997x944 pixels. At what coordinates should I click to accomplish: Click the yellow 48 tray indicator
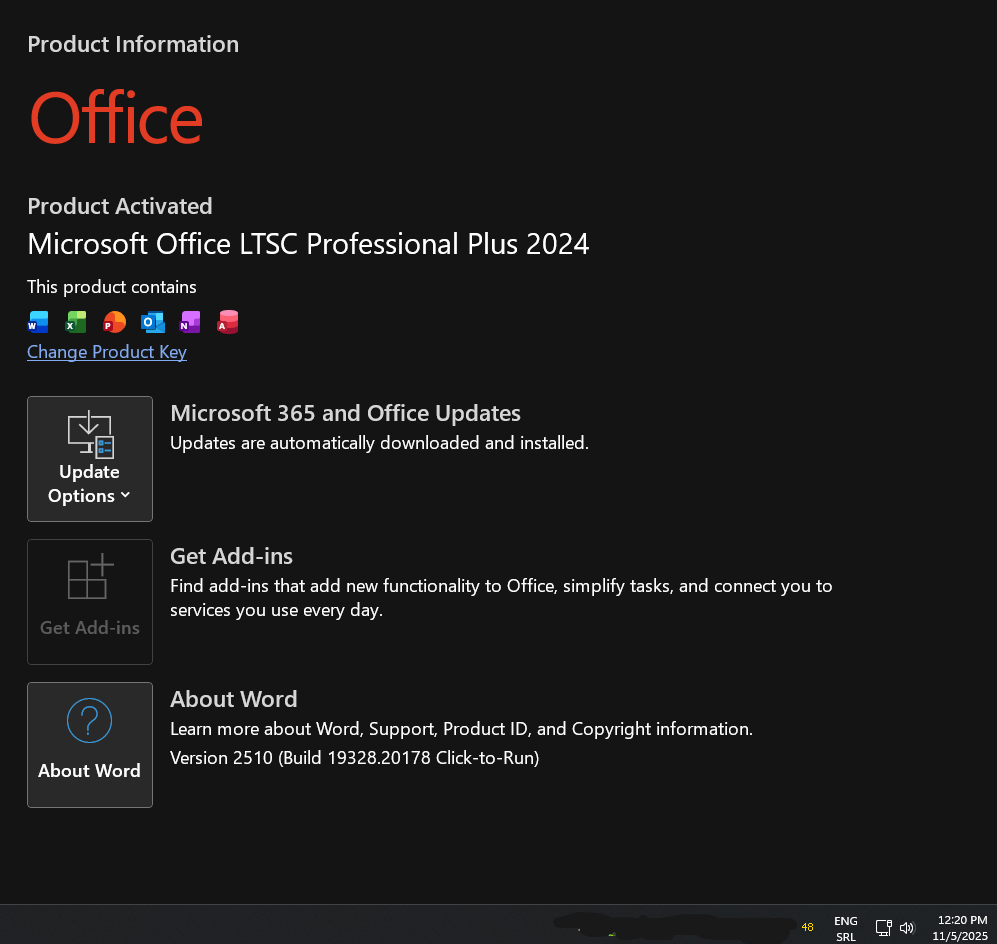[808, 927]
